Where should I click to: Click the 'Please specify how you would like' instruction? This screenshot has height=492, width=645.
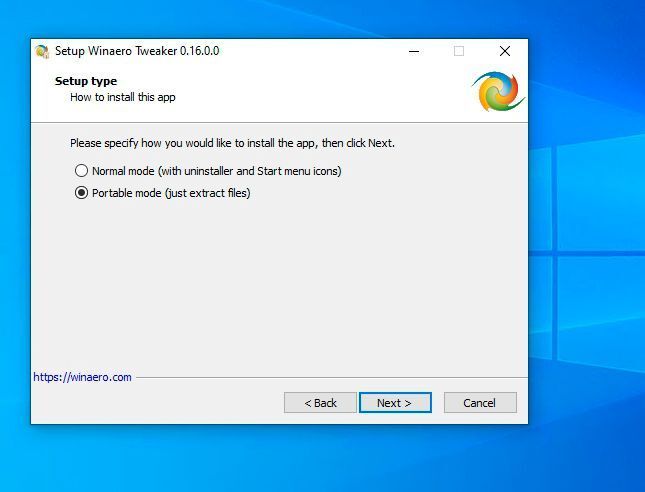(232, 143)
